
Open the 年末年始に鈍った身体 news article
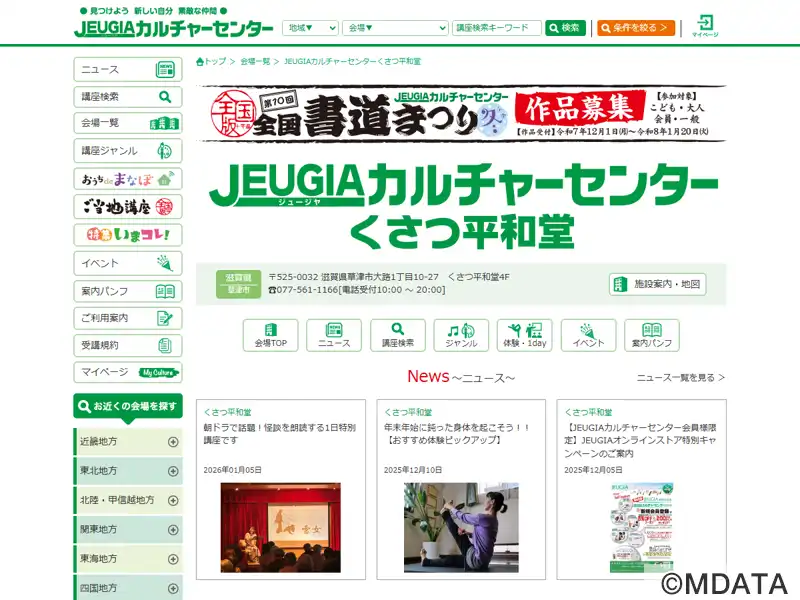[x=458, y=433]
